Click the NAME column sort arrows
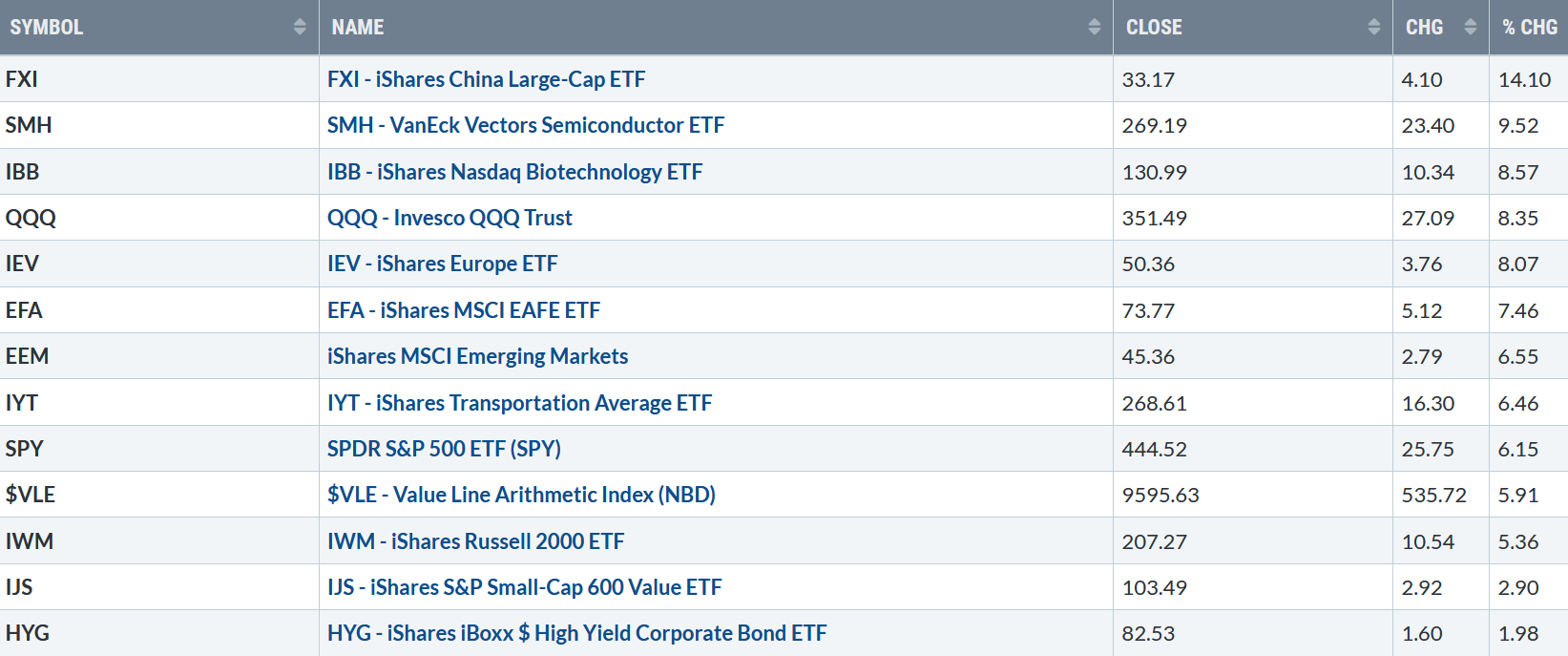Image resolution: width=1568 pixels, height=656 pixels. (1094, 27)
